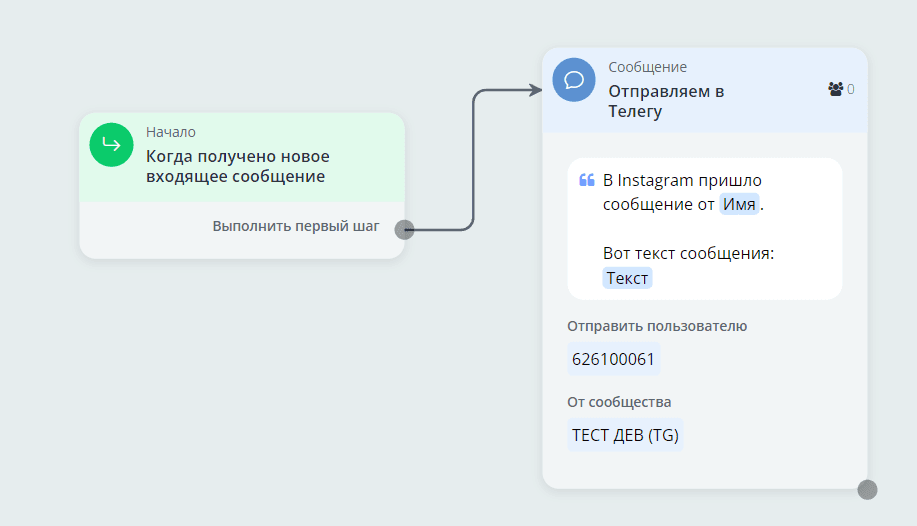The image size is (917, 526).
Task: Click the "Отправить пользователю" label
Action: click(x=657, y=326)
